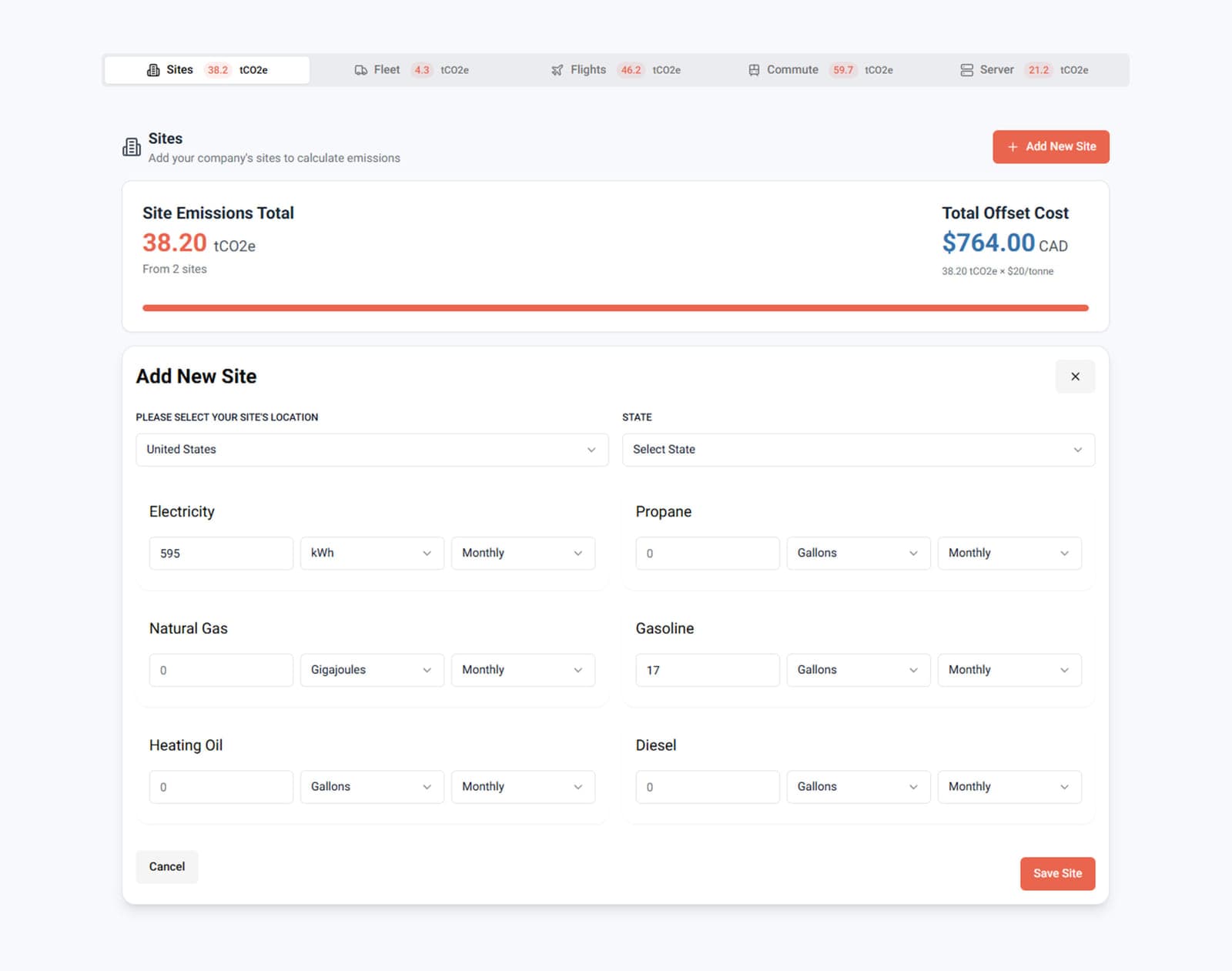Click the Fleet tab truck icon

coord(360,70)
